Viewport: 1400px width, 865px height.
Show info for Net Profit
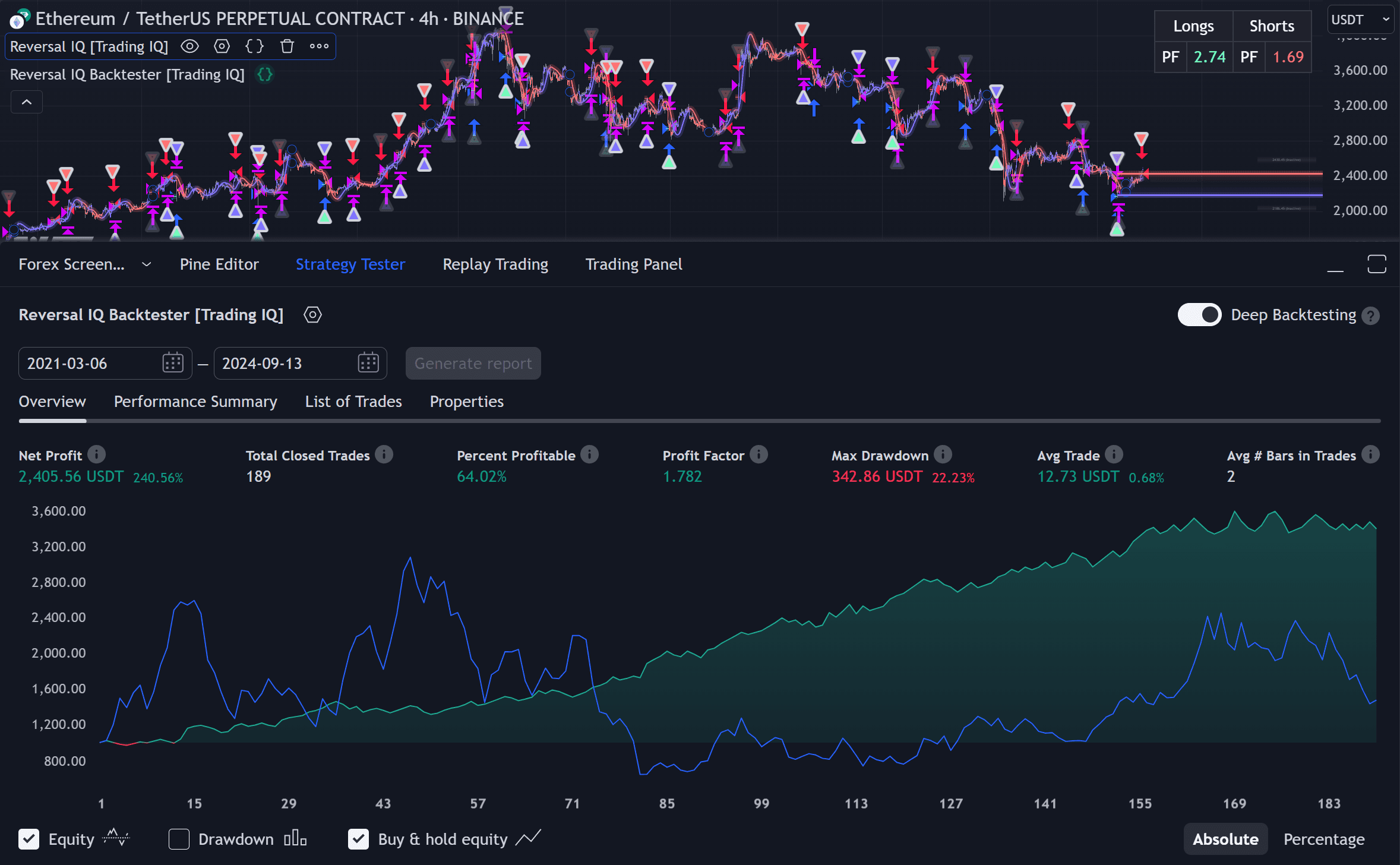[x=96, y=455]
